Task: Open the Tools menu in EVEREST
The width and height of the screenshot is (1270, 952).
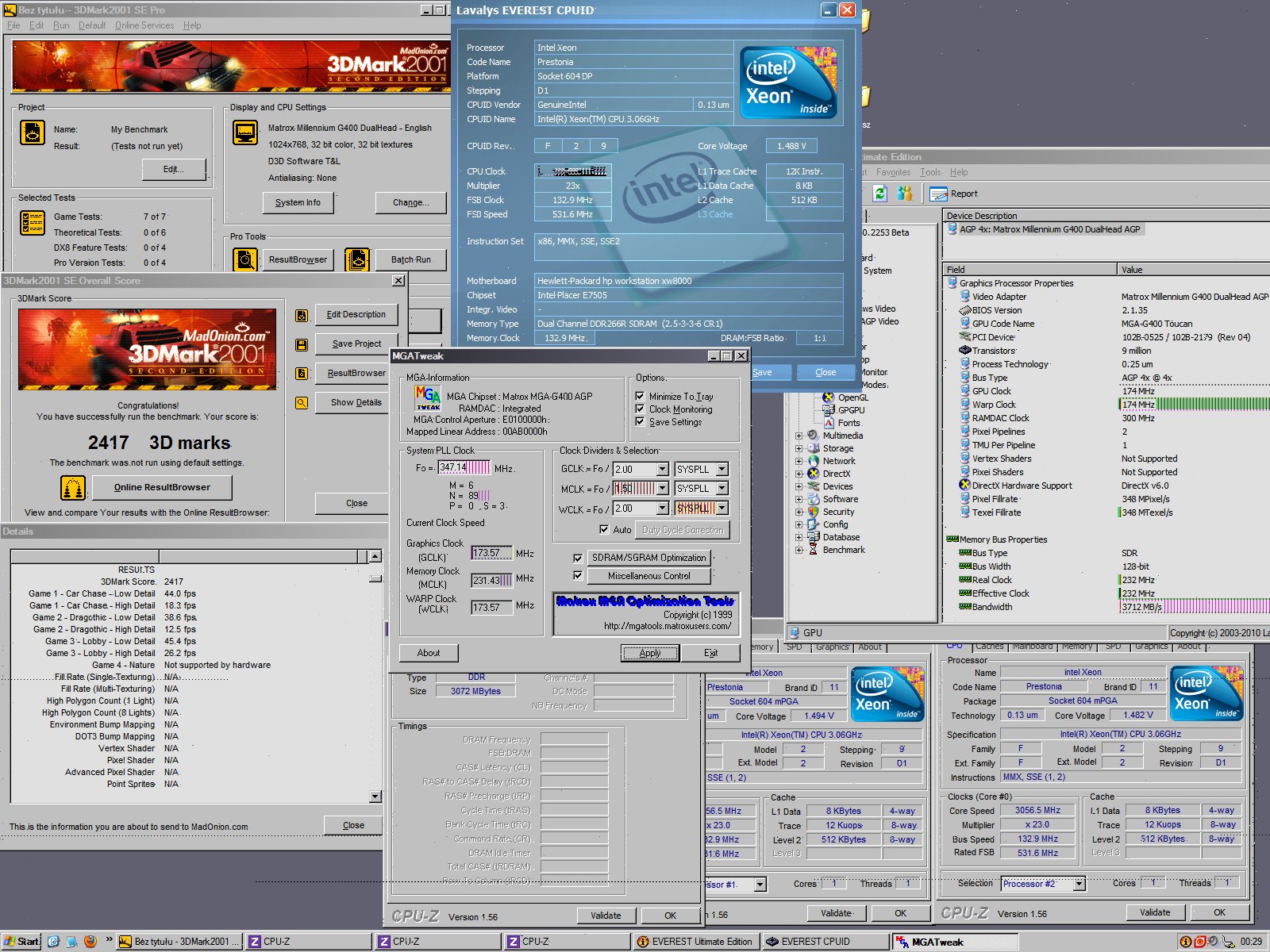Action: (931, 172)
